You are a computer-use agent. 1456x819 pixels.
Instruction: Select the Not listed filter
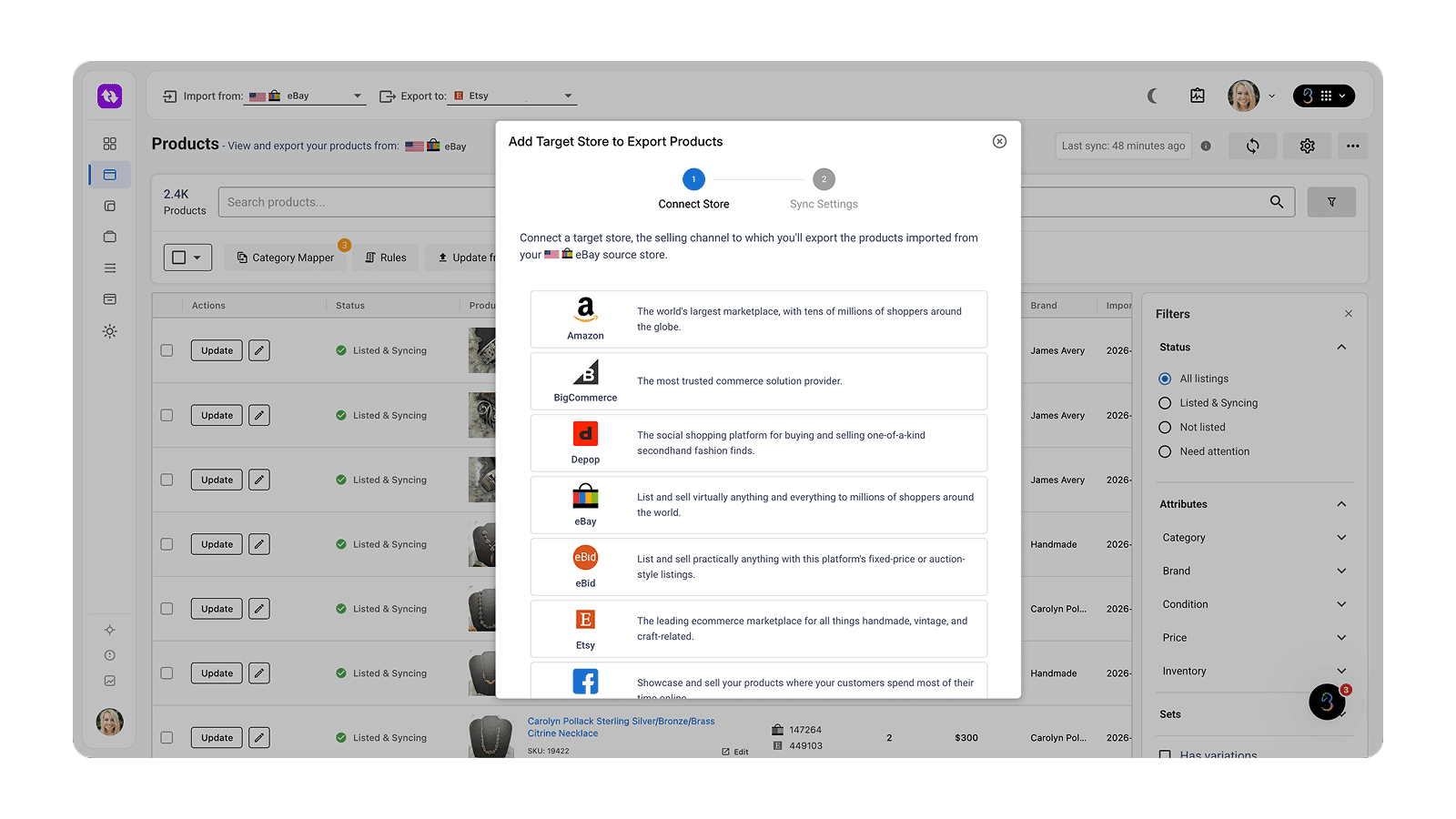click(1165, 427)
